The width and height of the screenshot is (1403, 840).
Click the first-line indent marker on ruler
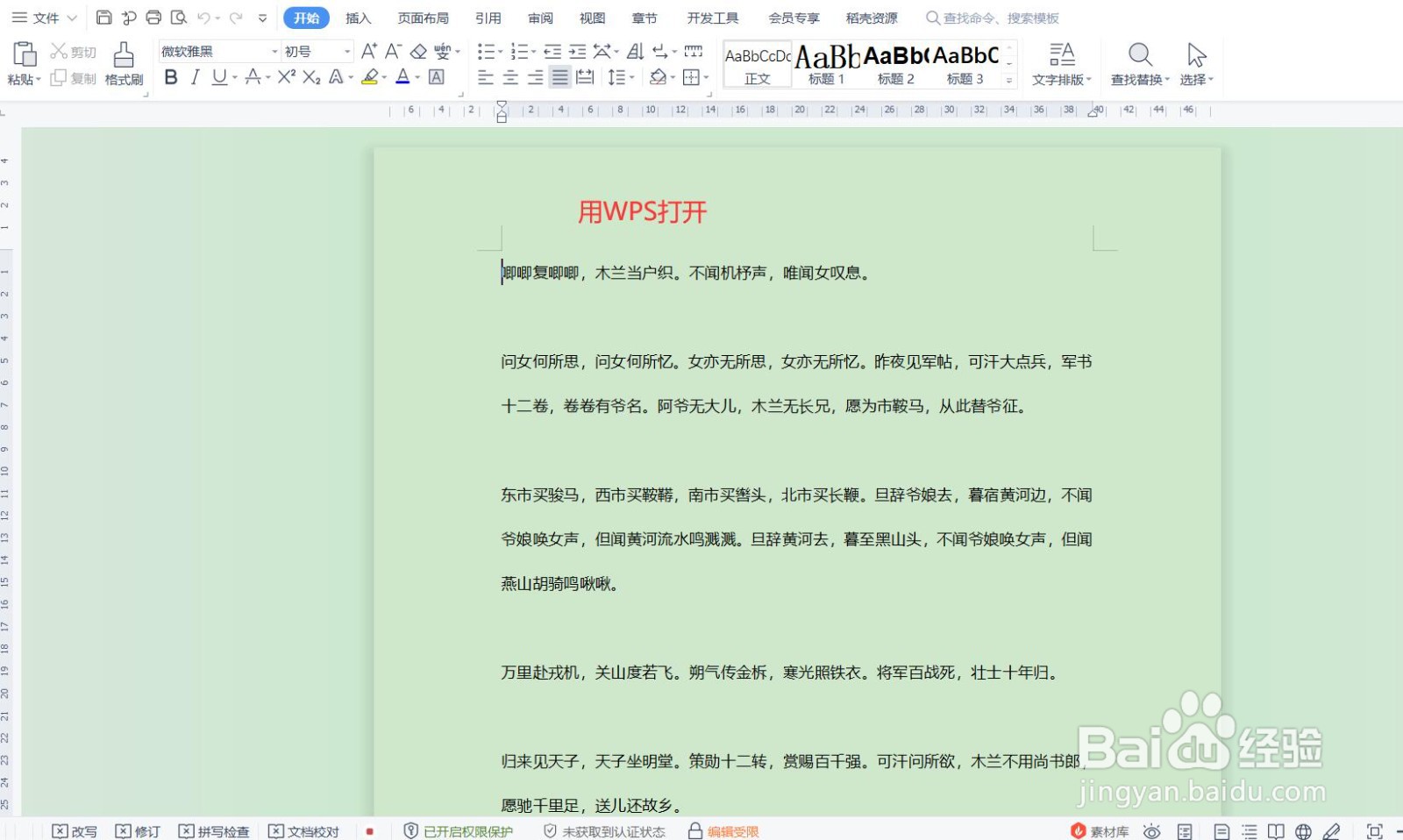coord(502,105)
